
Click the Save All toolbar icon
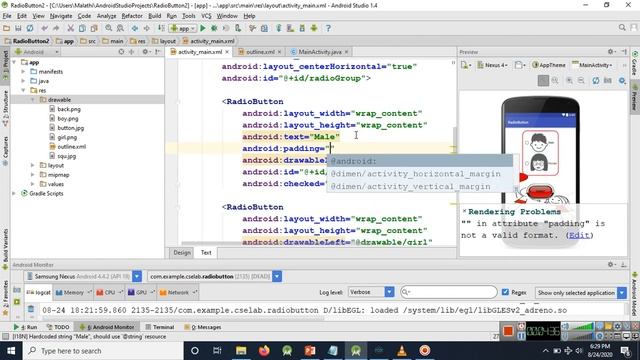[18, 28]
